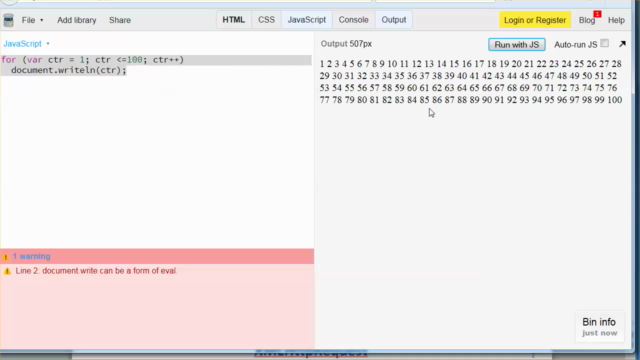Click the Run with JS button
This screenshot has height=360, width=640.
(x=516, y=44)
